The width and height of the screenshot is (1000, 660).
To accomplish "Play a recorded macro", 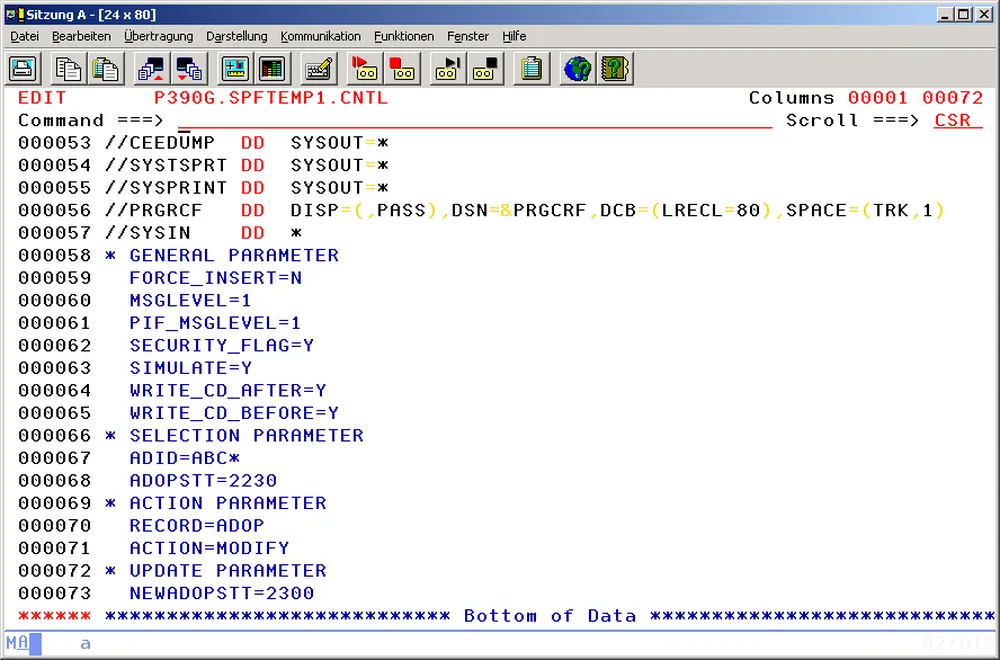I will pos(446,68).
